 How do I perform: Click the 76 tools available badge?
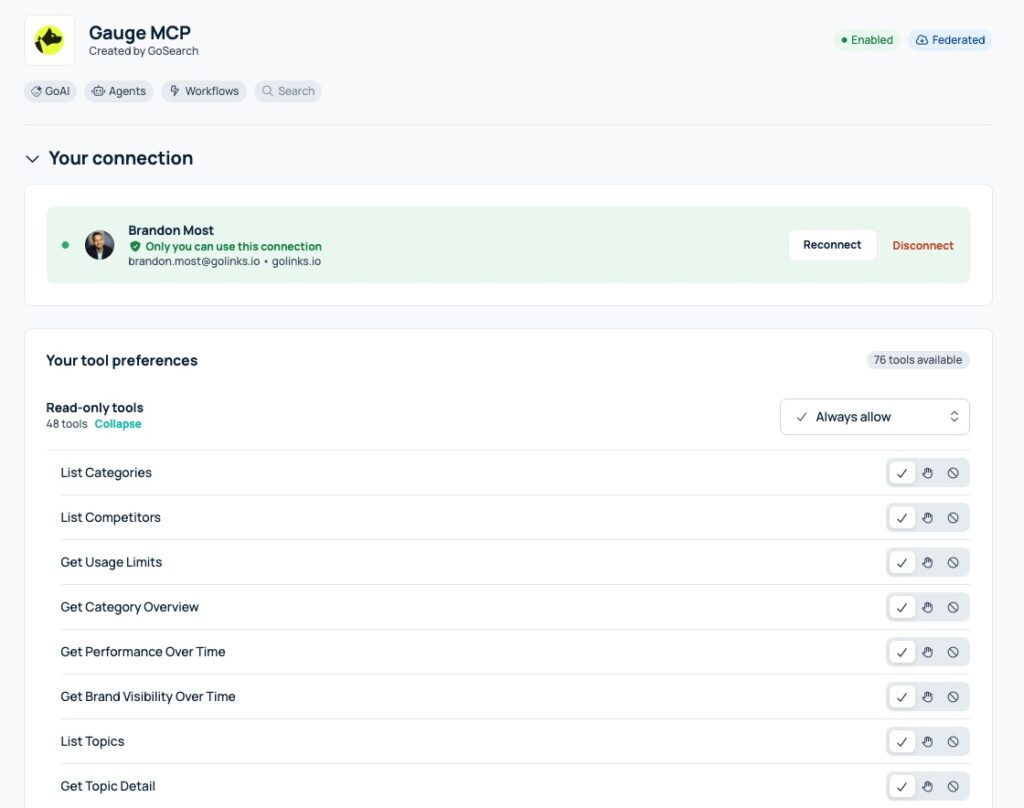918,360
